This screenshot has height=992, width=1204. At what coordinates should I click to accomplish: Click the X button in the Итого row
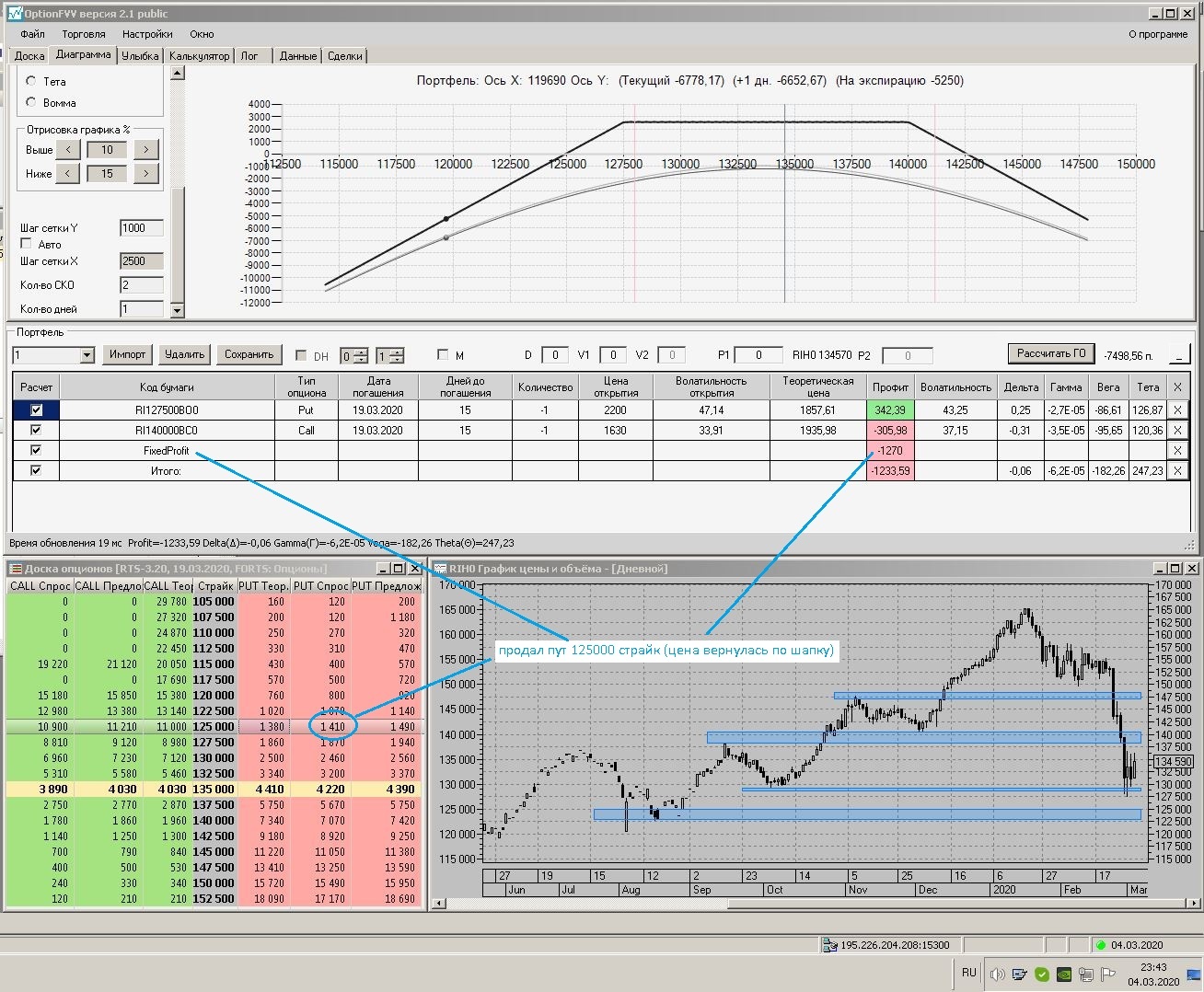tap(1177, 471)
